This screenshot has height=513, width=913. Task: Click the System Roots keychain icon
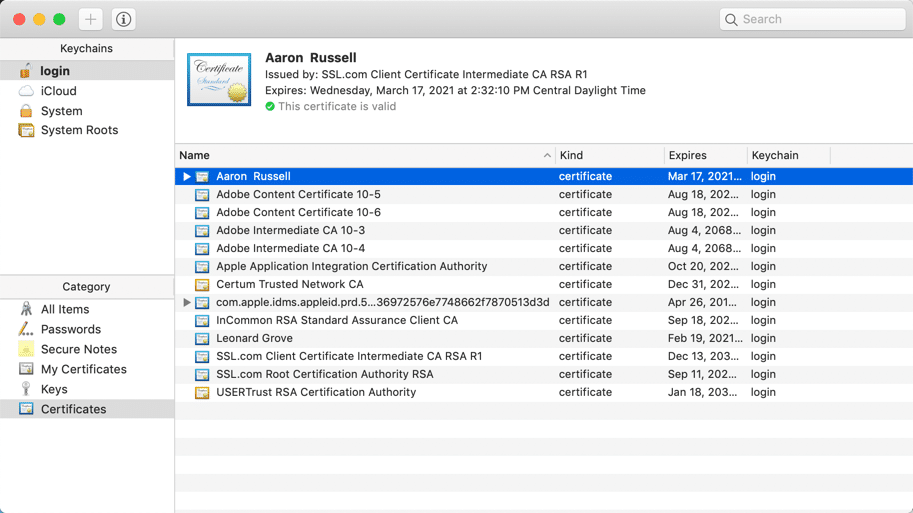click(26, 130)
